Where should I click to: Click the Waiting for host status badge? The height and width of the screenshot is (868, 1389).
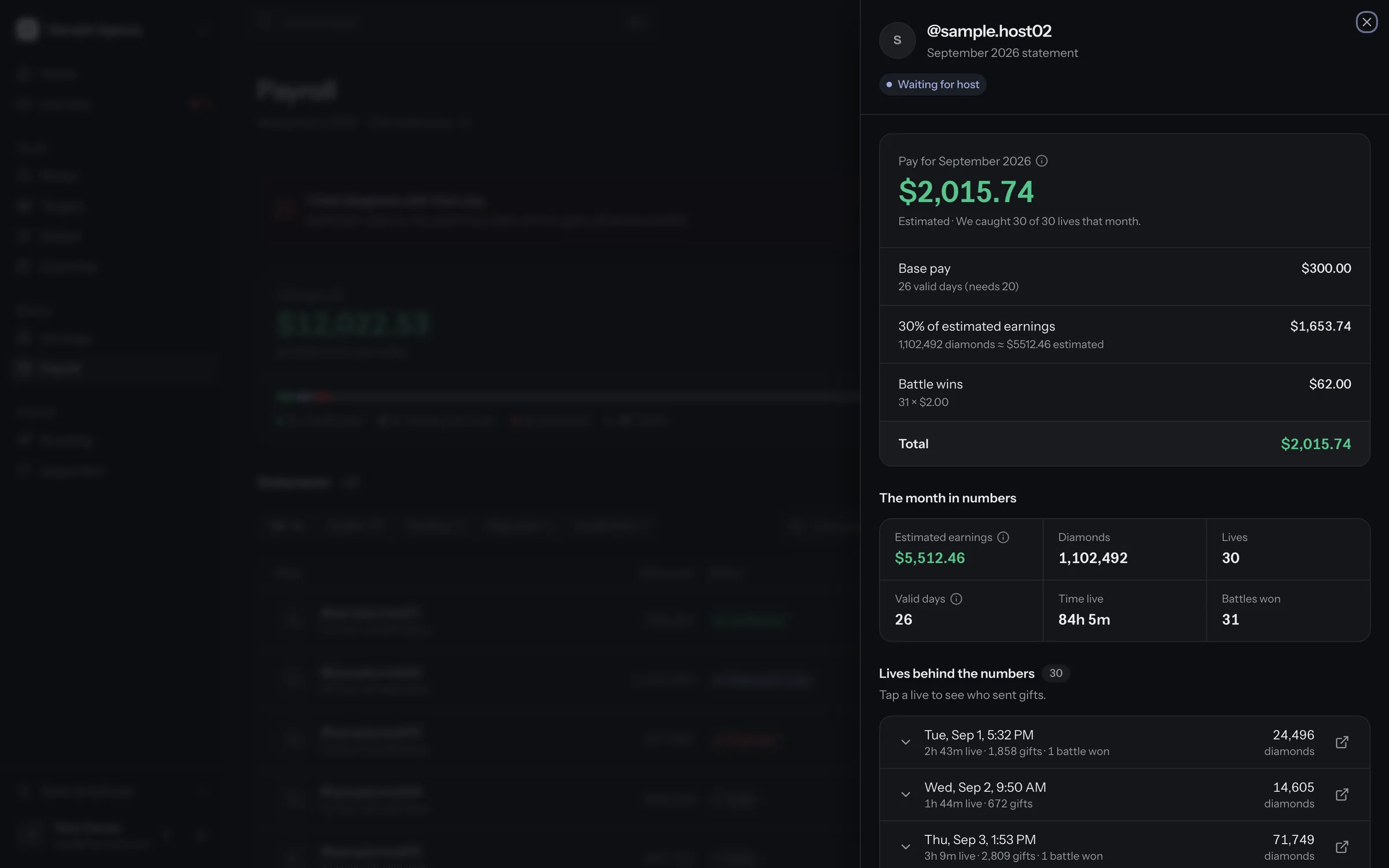tap(932, 84)
